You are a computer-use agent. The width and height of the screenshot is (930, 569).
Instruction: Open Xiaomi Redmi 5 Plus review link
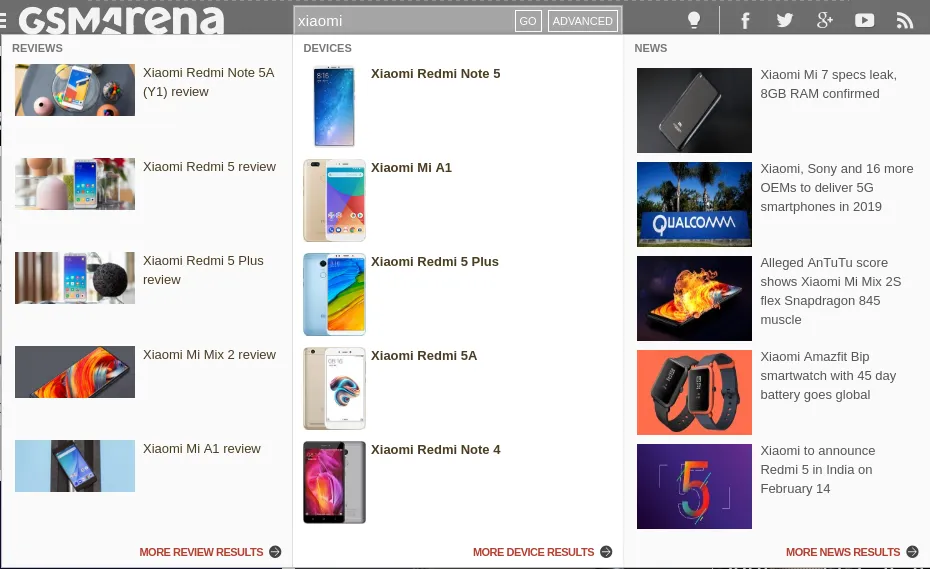[203, 270]
